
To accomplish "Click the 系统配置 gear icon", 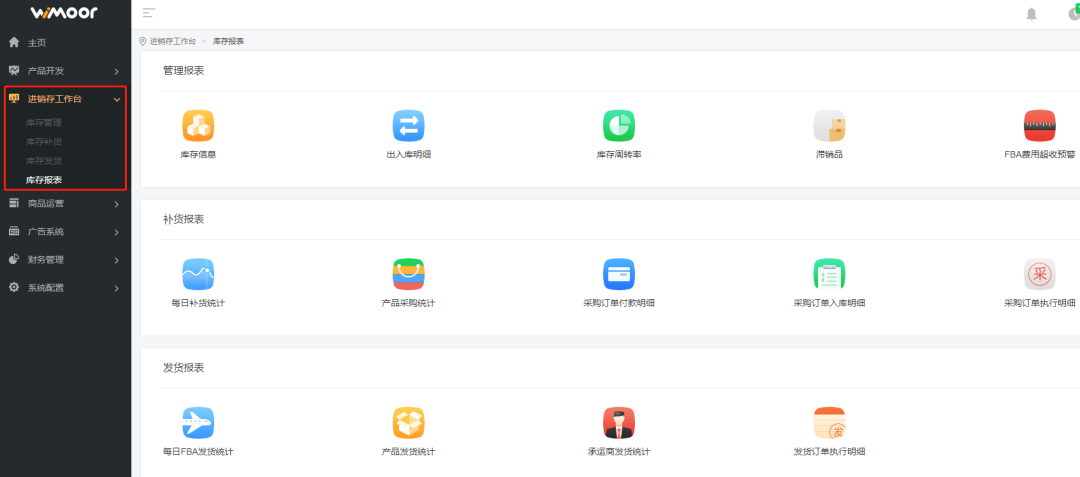I will coord(14,288).
